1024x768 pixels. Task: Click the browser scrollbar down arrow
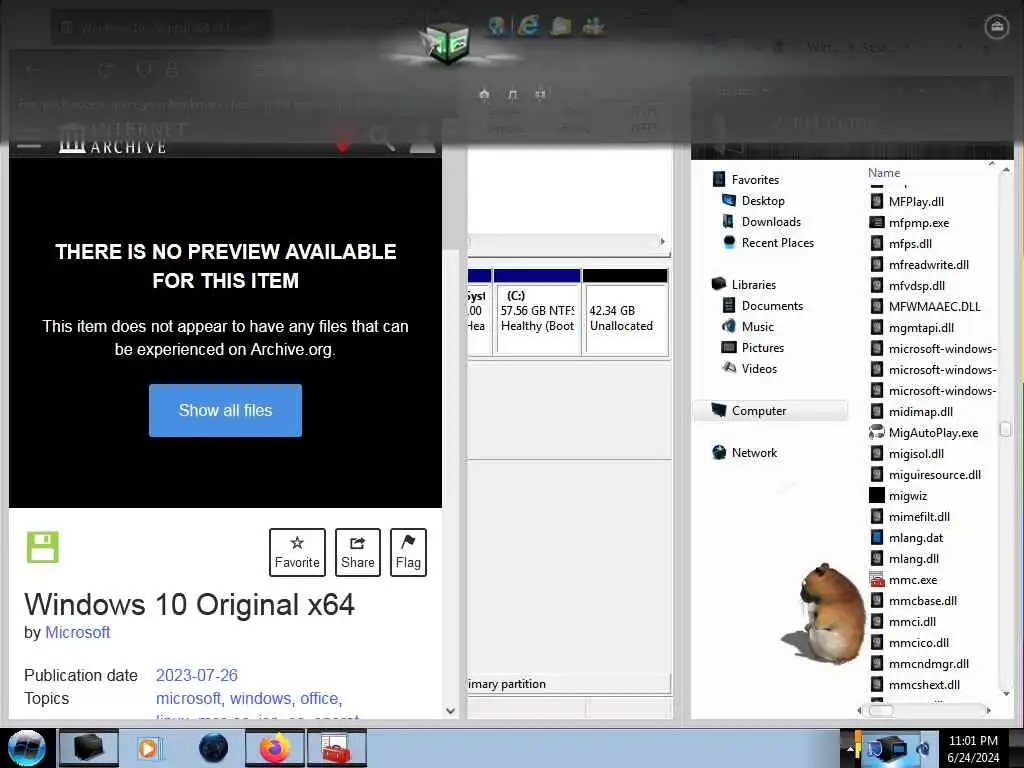(x=451, y=711)
